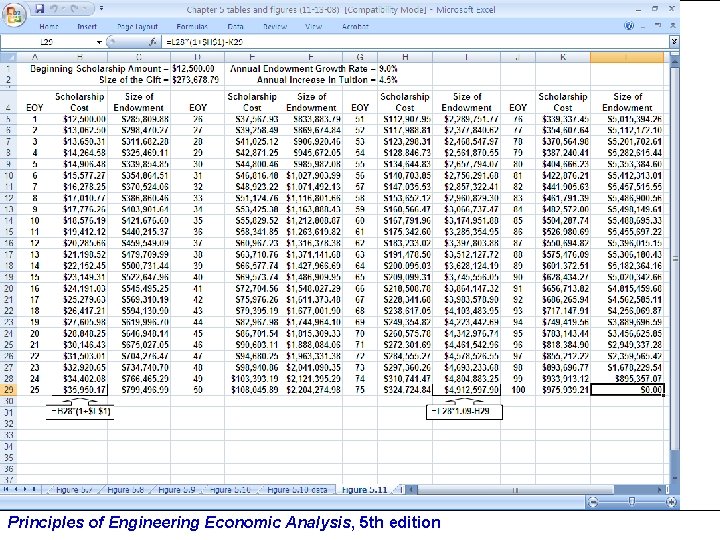Select column G header
Image resolution: width=720 pixels, height=540 pixels.
(x=360, y=57)
